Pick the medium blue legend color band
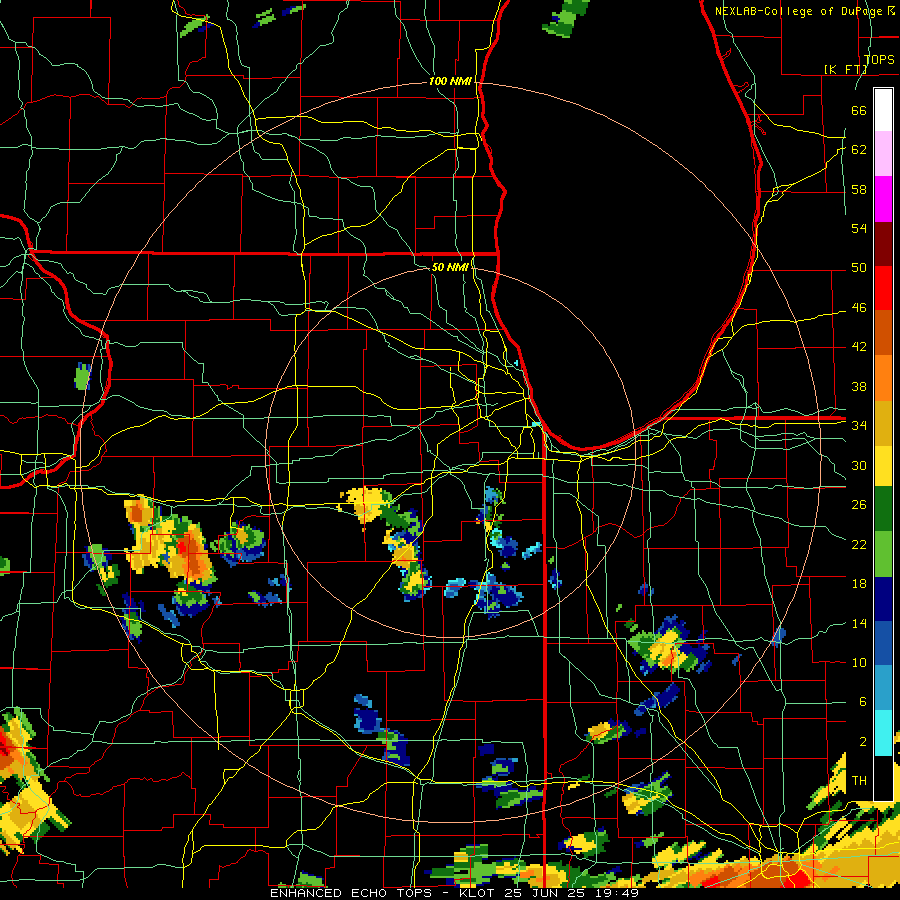Screen dimensions: 900x900 [x=883, y=643]
